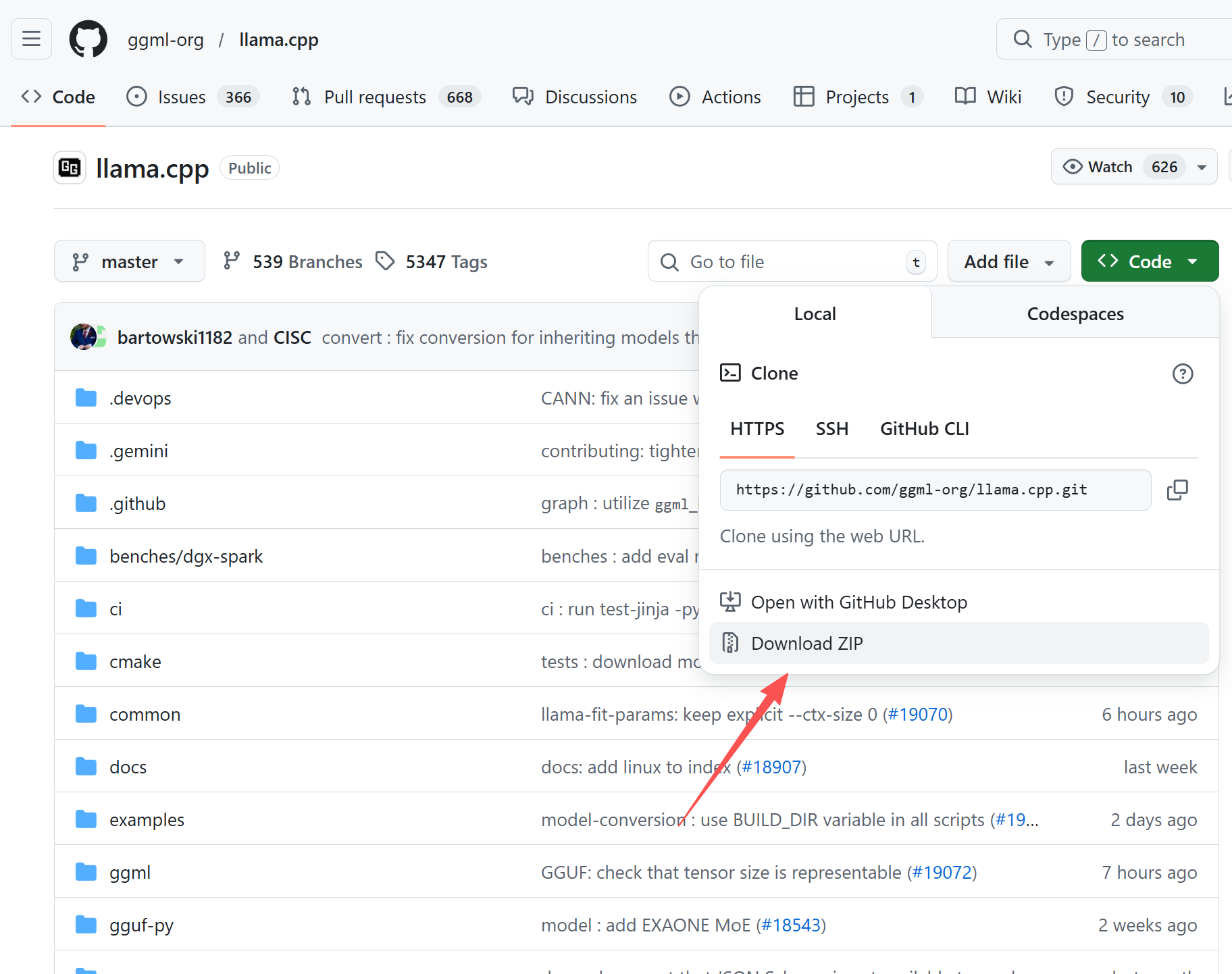Click the terminal icon beside Clone
This screenshot has width=1232, height=974.
tap(730, 373)
